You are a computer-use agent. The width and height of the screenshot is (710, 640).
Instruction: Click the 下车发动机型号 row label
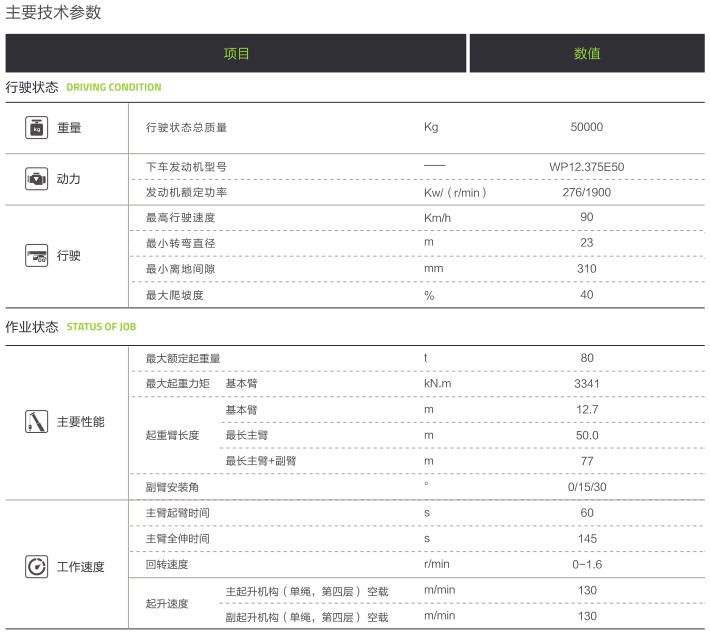(186, 167)
